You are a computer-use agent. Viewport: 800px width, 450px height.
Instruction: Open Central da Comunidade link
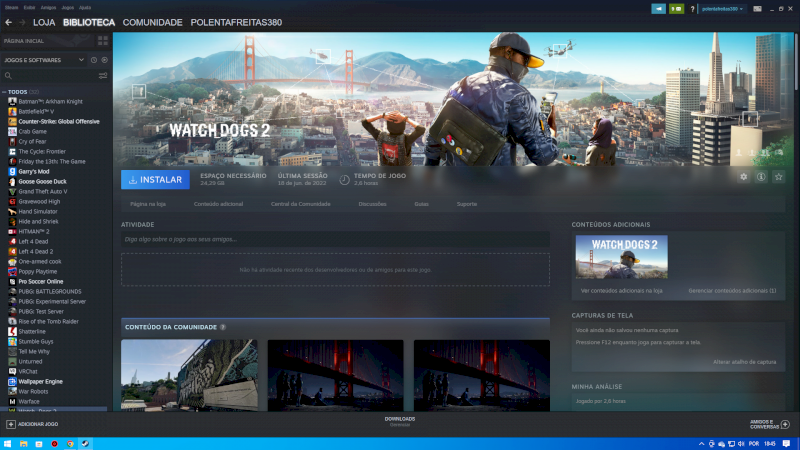(x=301, y=204)
